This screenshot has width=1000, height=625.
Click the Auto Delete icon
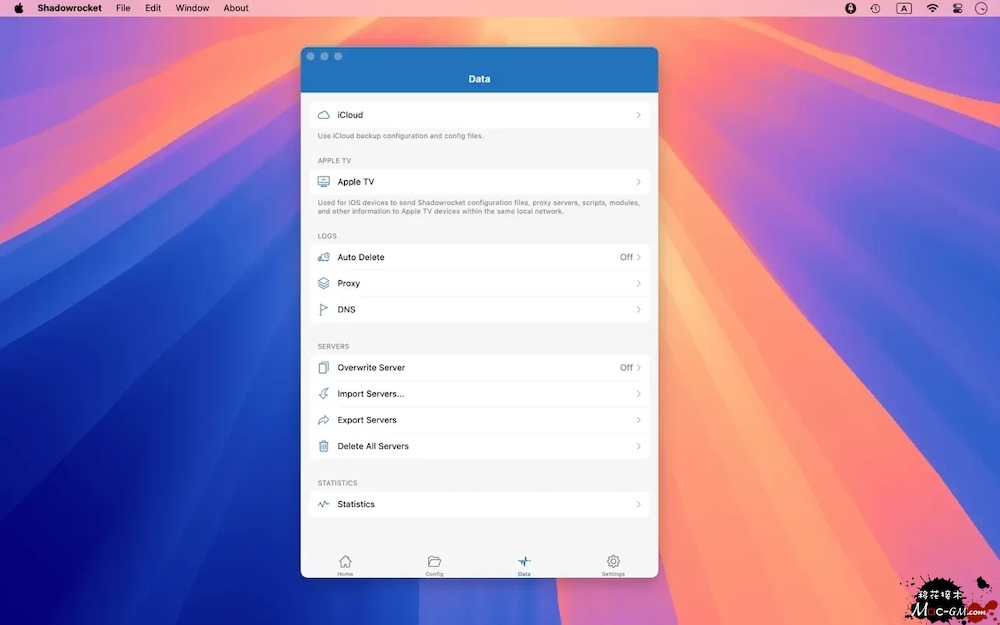coord(323,257)
